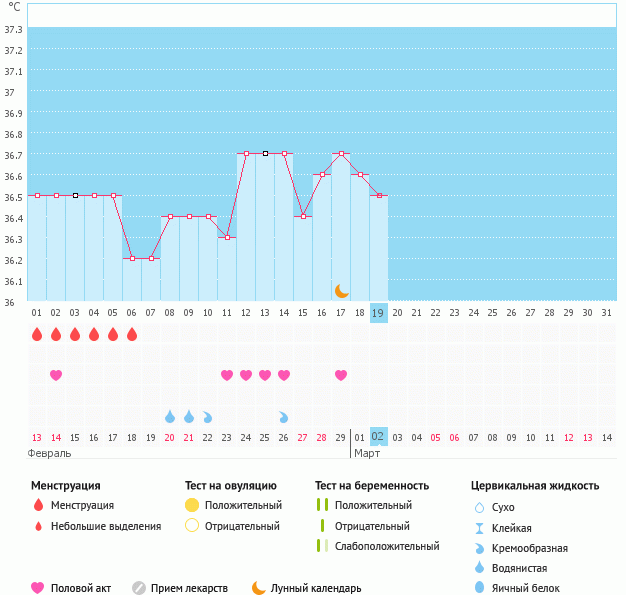Click the pink heart icon in the legend
The image size is (626, 595).
click(x=39, y=588)
